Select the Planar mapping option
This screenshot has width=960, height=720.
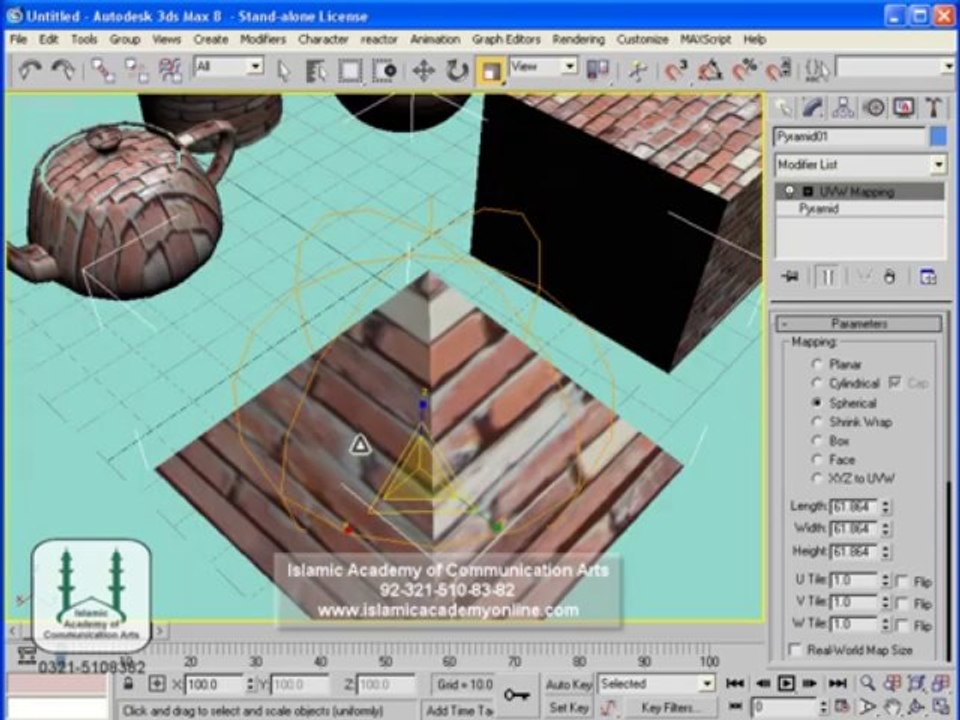click(816, 364)
